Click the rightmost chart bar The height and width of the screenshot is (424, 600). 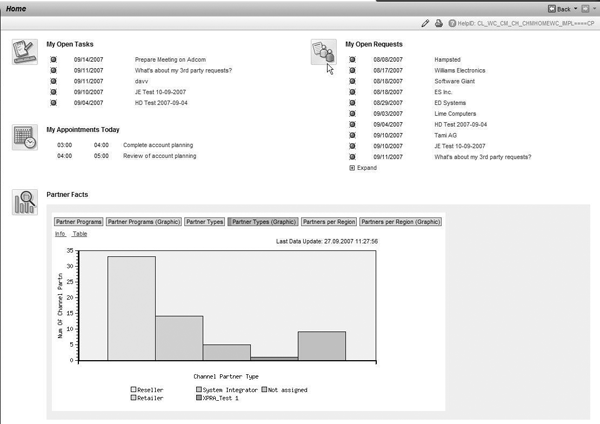coord(322,346)
